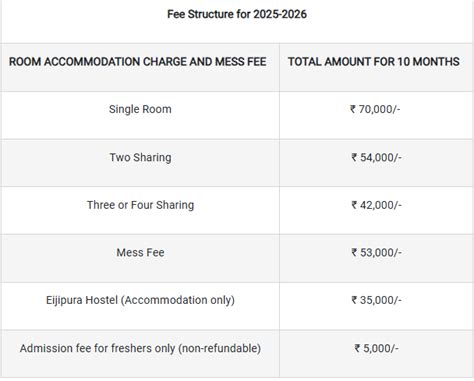The width and height of the screenshot is (474, 381).
Task: Click the Fee Structure for 2025-2026 title
Action: click(x=237, y=14)
